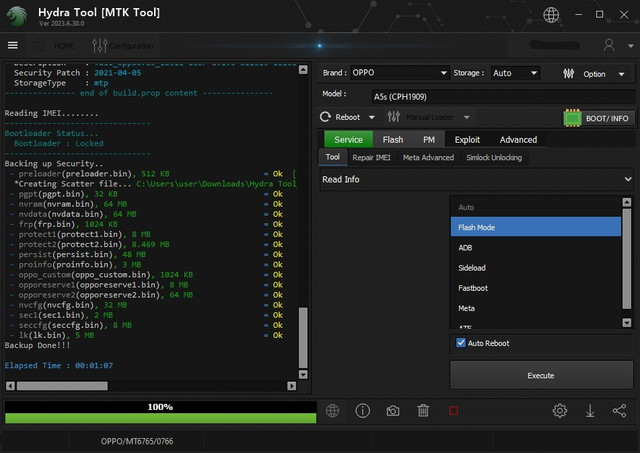Select the Tool sub-tab
The width and height of the screenshot is (640, 453).
click(333, 157)
